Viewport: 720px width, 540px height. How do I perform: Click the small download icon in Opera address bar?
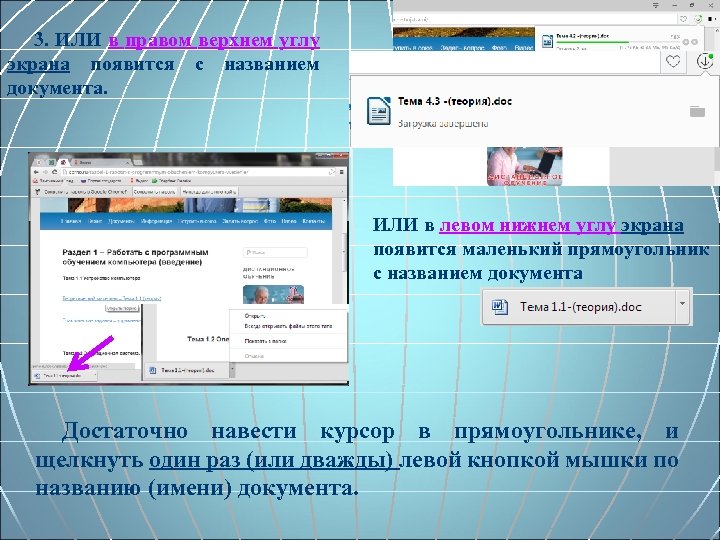tap(698, 19)
